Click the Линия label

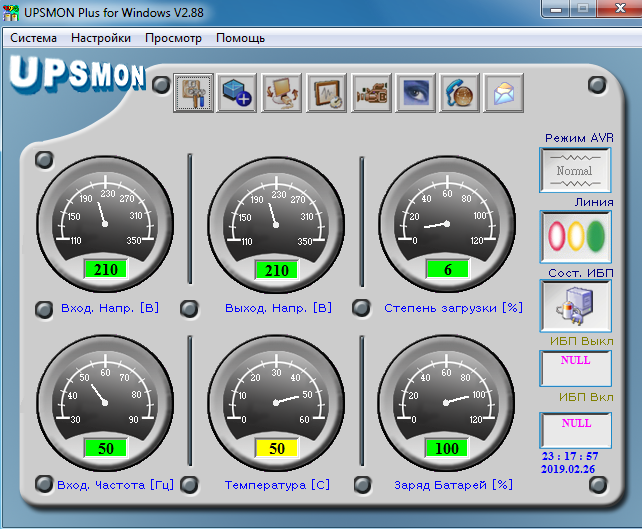[594, 202]
